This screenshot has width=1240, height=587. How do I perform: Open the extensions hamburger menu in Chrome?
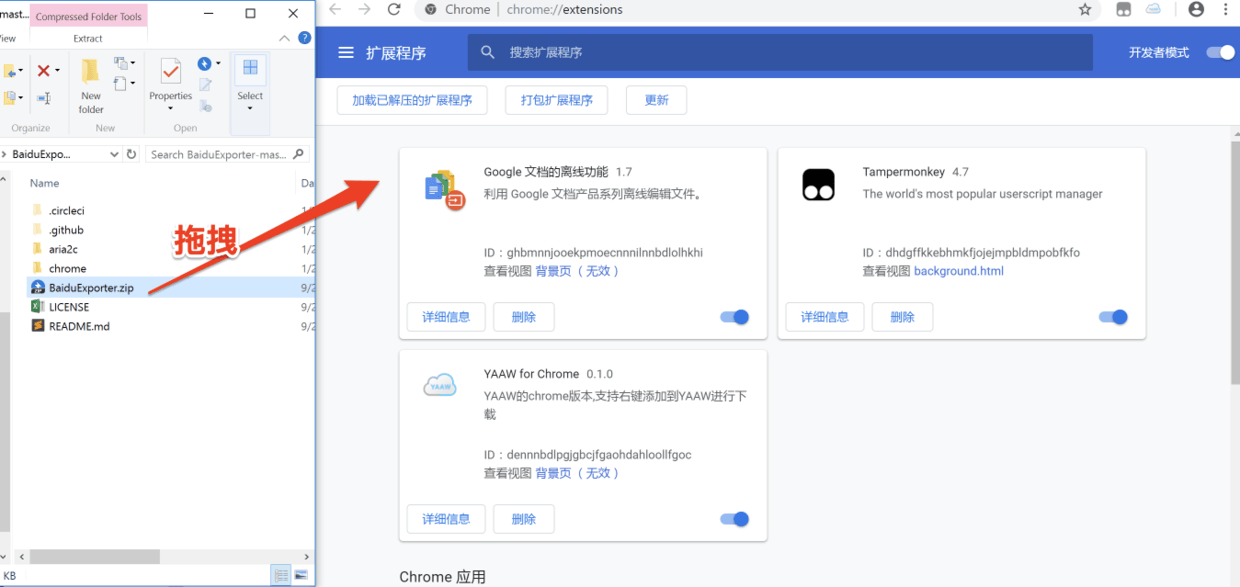[346, 53]
